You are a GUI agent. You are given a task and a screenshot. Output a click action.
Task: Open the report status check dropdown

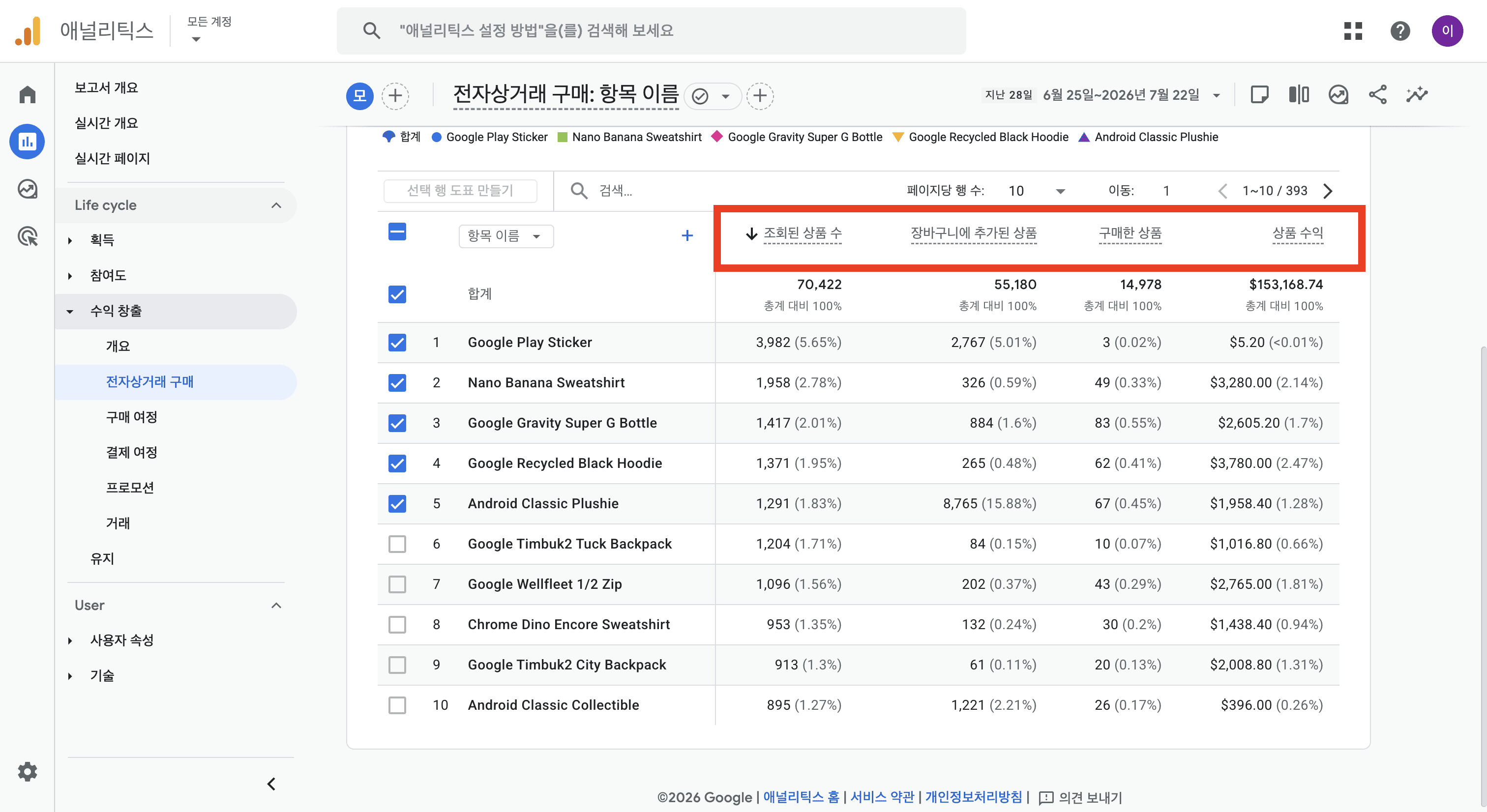[x=713, y=96]
